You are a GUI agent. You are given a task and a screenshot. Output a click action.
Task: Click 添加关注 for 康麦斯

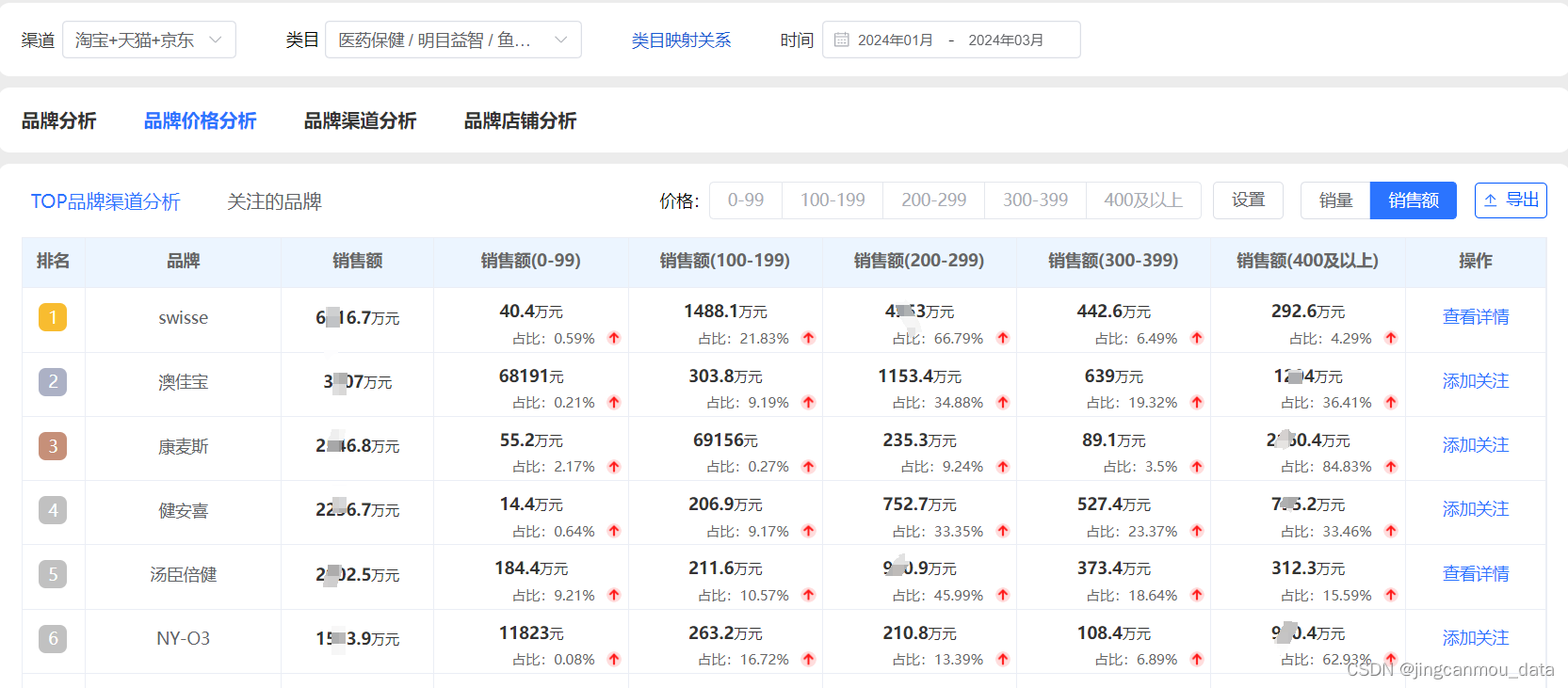1476,445
